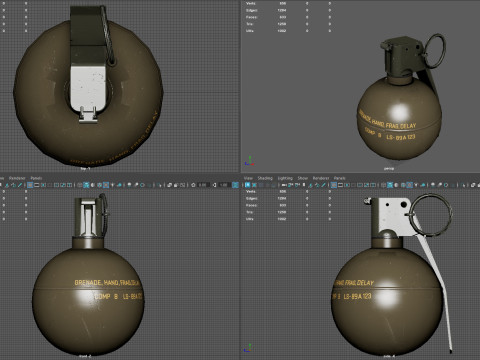This screenshot has width=480, height=360.
Task: Click Safe Title icon in side panel
Action: [373, 185]
